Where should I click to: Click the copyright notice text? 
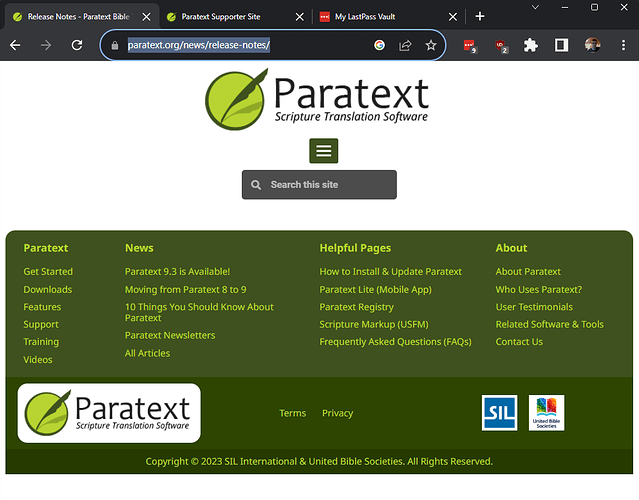click(319, 462)
